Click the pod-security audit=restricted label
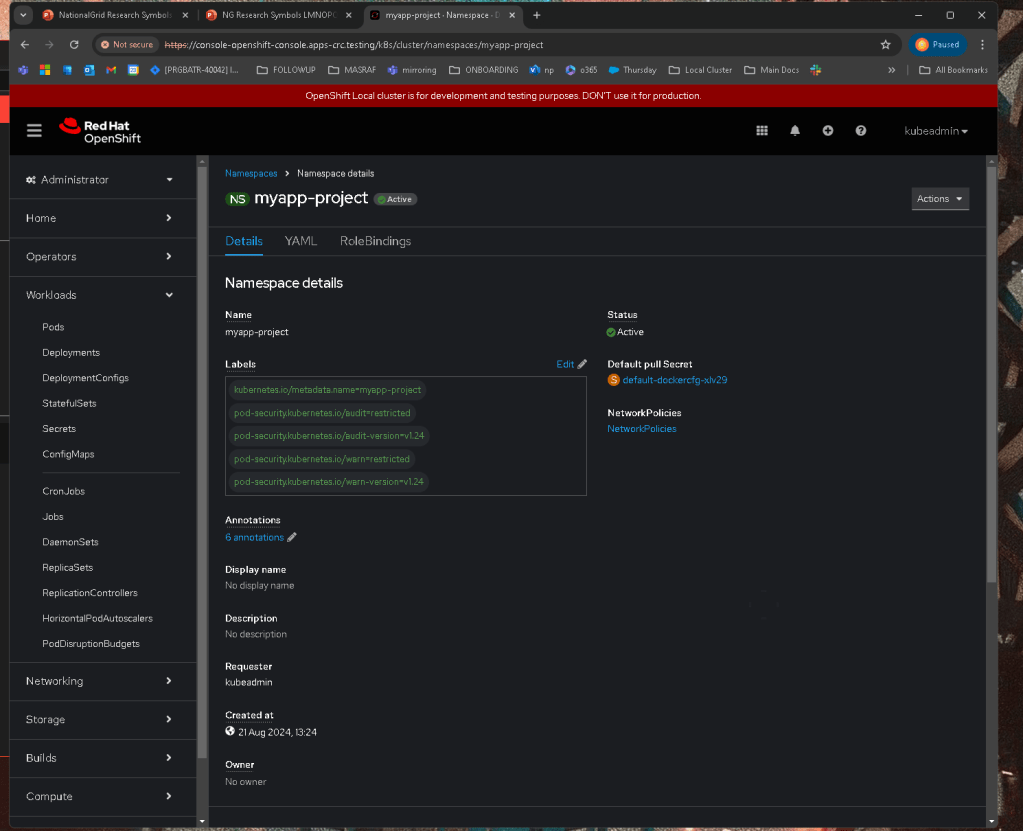Viewport: 1023px width, 831px height. tap(322, 413)
